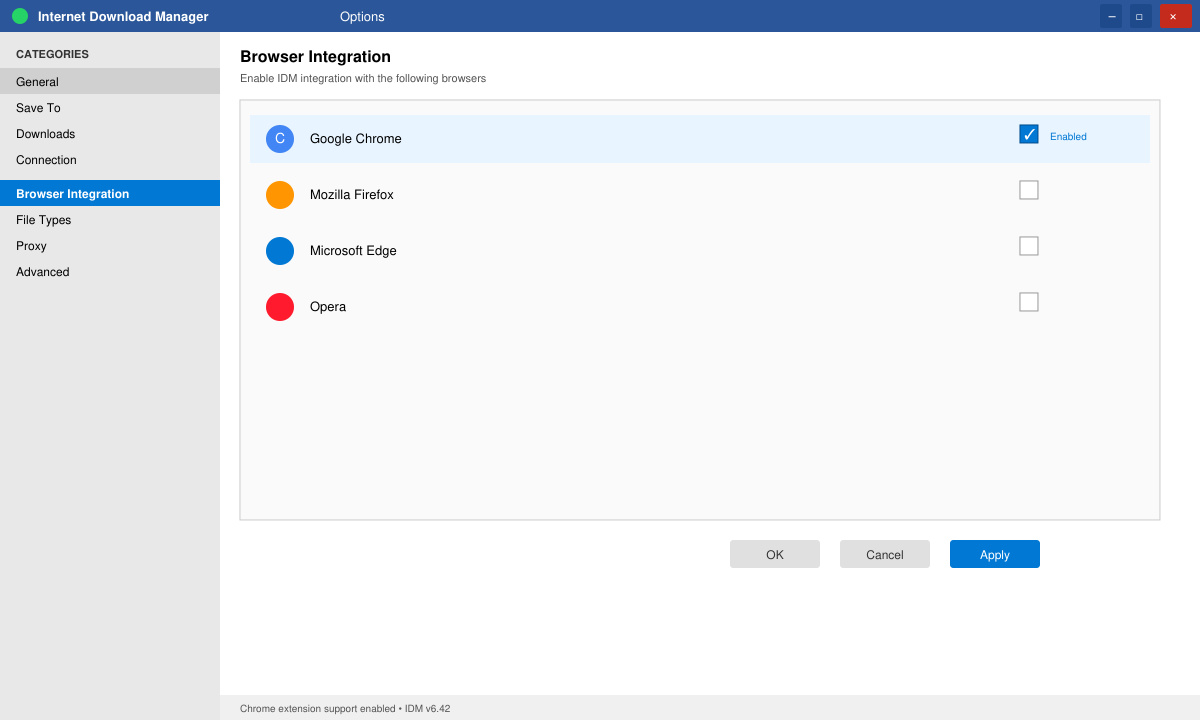The image size is (1200, 720).
Task: Open the Save To category
Action: (x=110, y=108)
